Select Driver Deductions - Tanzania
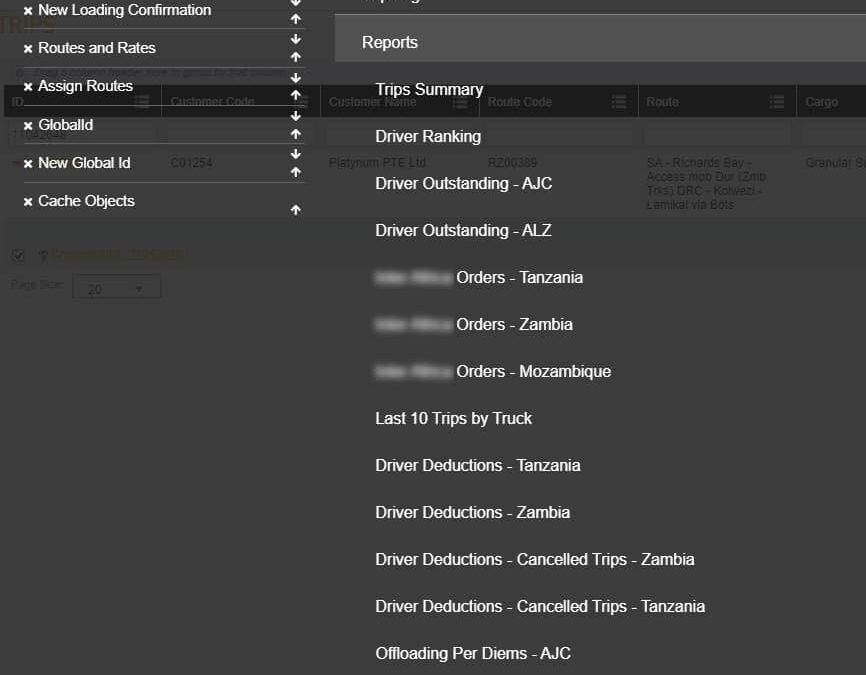 [478, 465]
